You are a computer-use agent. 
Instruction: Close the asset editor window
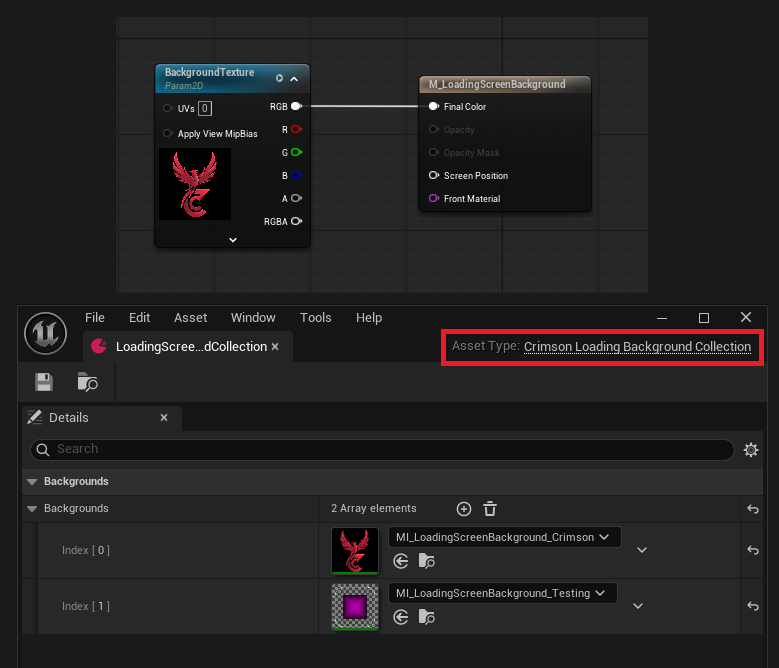tap(746, 317)
